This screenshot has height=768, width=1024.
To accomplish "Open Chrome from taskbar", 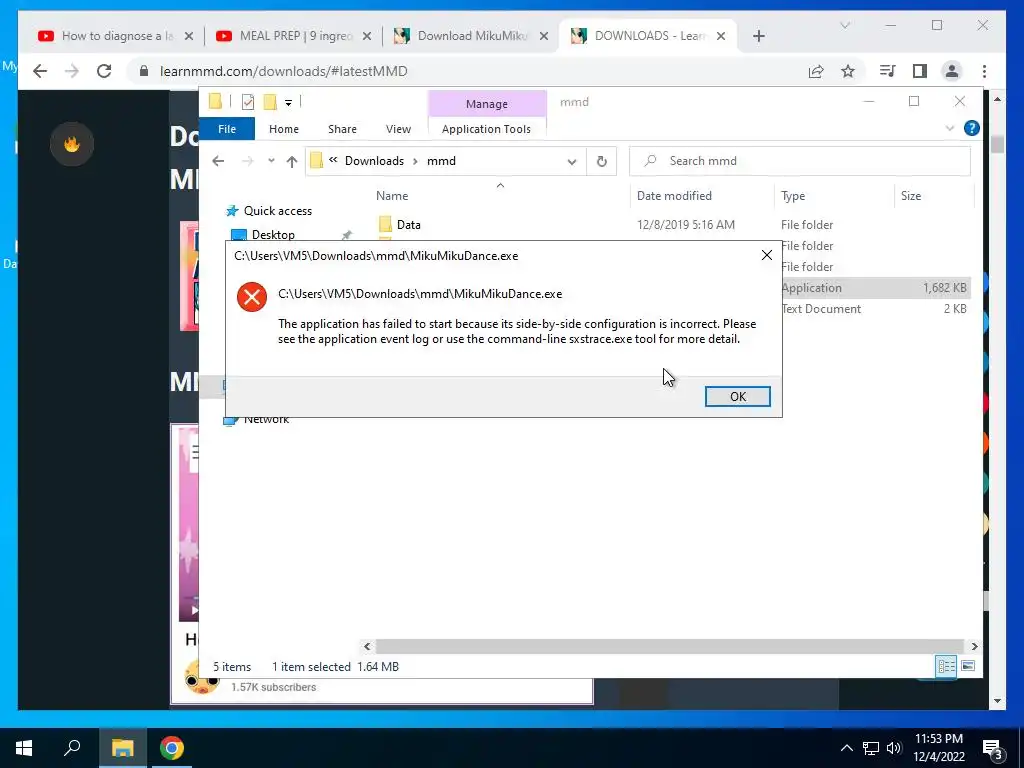I will coord(172,748).
